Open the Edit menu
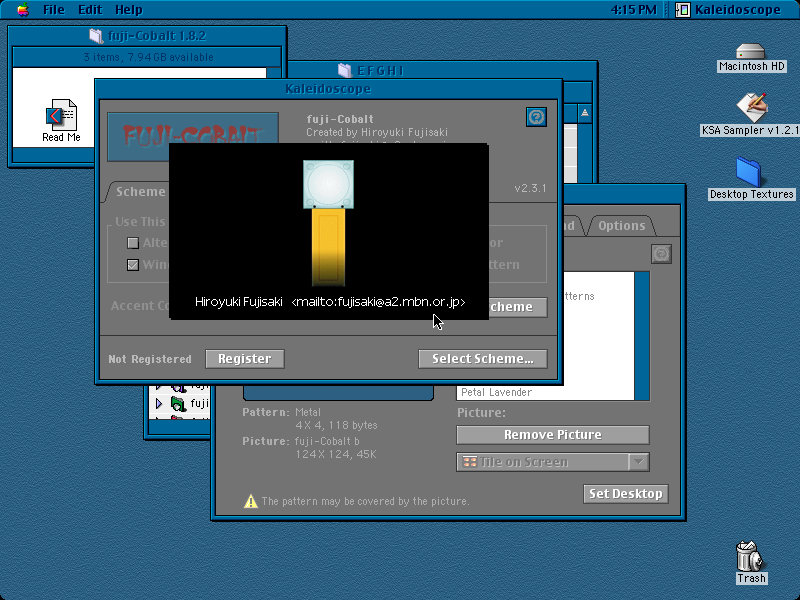The width and height of the screenshot is (800, 600). [x=90, y=10]
